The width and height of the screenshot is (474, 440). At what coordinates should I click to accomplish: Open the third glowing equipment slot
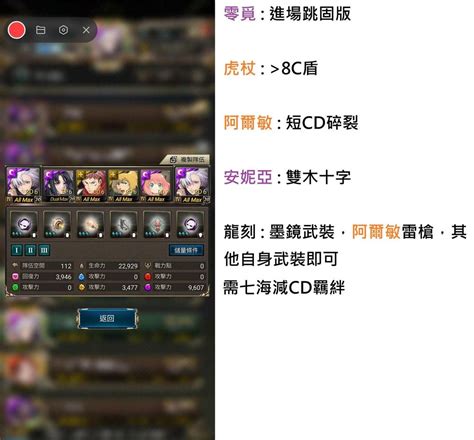click(x=90, y=224)
